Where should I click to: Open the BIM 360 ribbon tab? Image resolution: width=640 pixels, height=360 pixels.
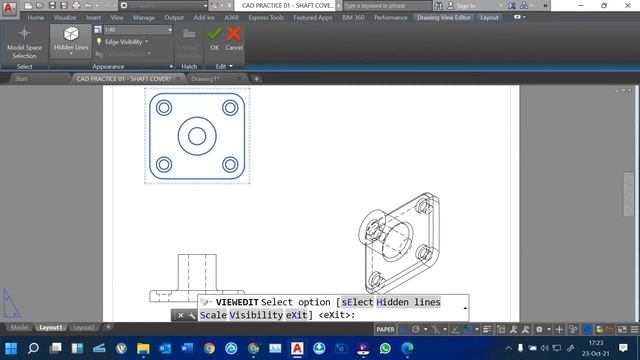click(353, 18)
